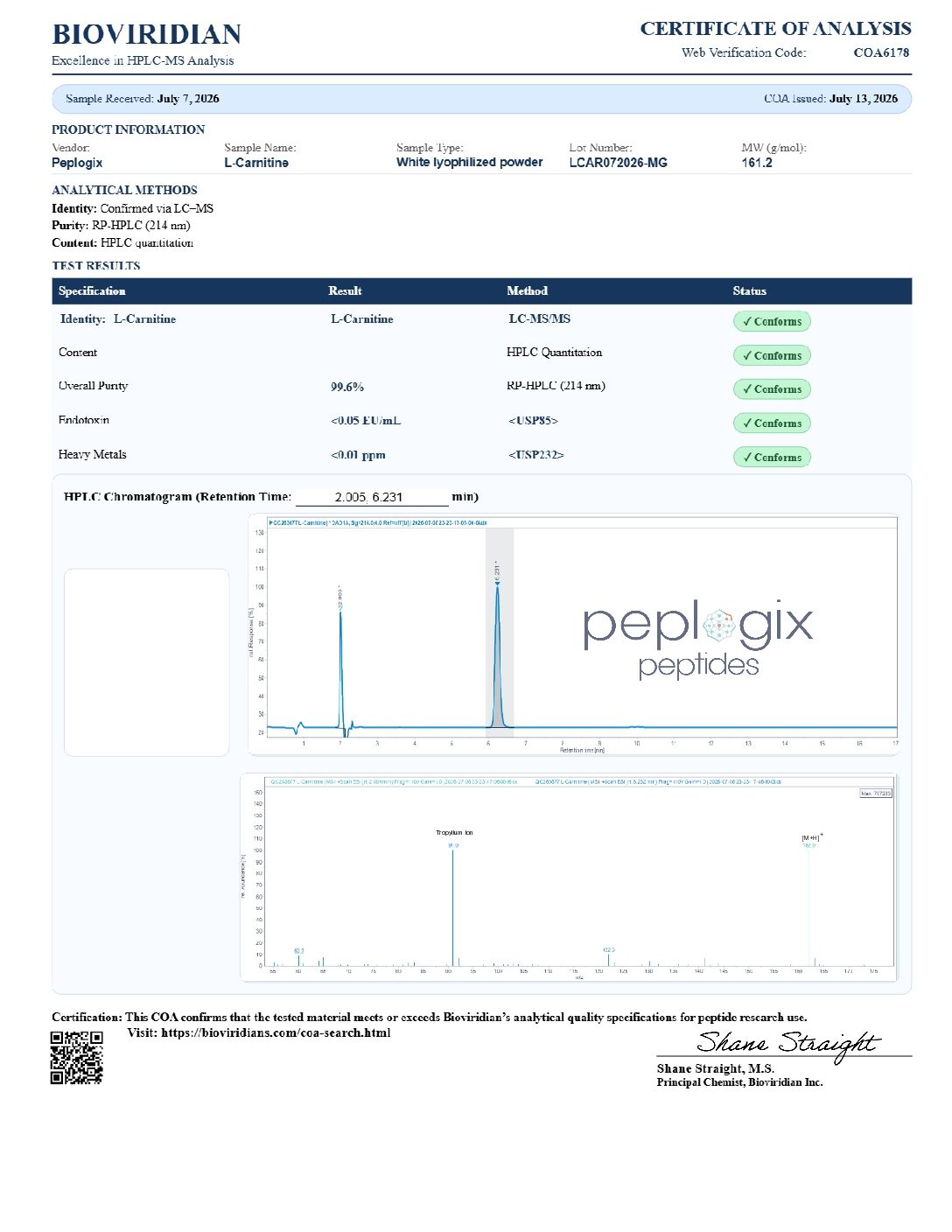Click the retention time field showing 2.005, 6.231
The width and height of the screenshot is (952, 1232).
(x=372, y=497)
